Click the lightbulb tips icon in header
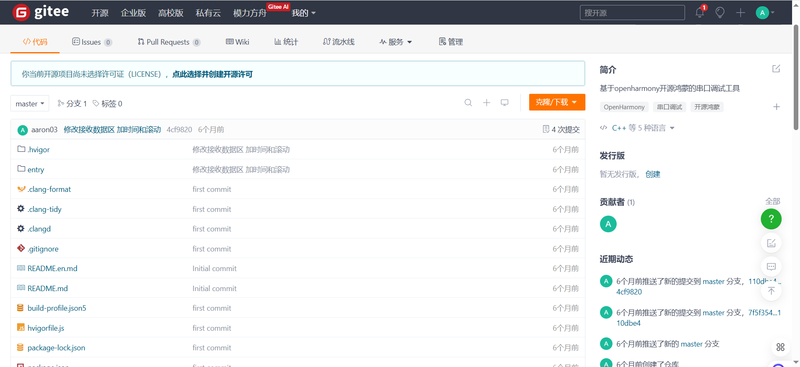This screenshot has height=367, width=800. [x=720, y=13]
